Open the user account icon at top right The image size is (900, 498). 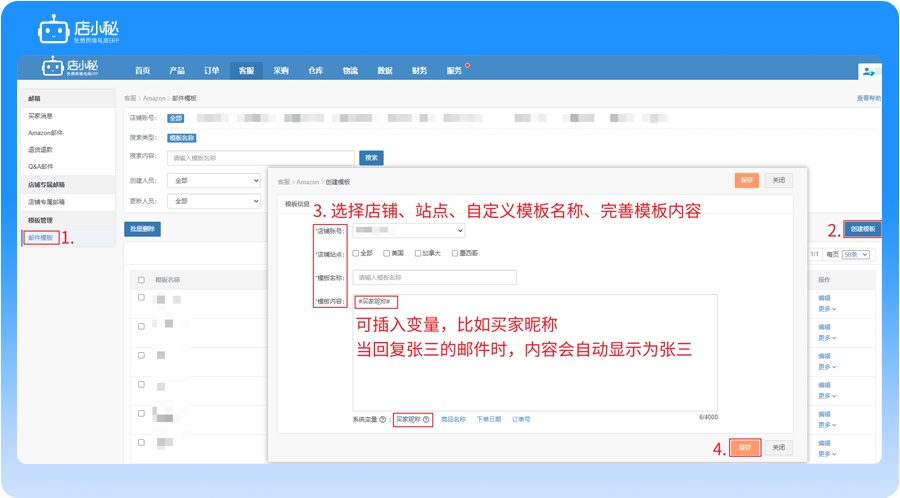point(869,71)
